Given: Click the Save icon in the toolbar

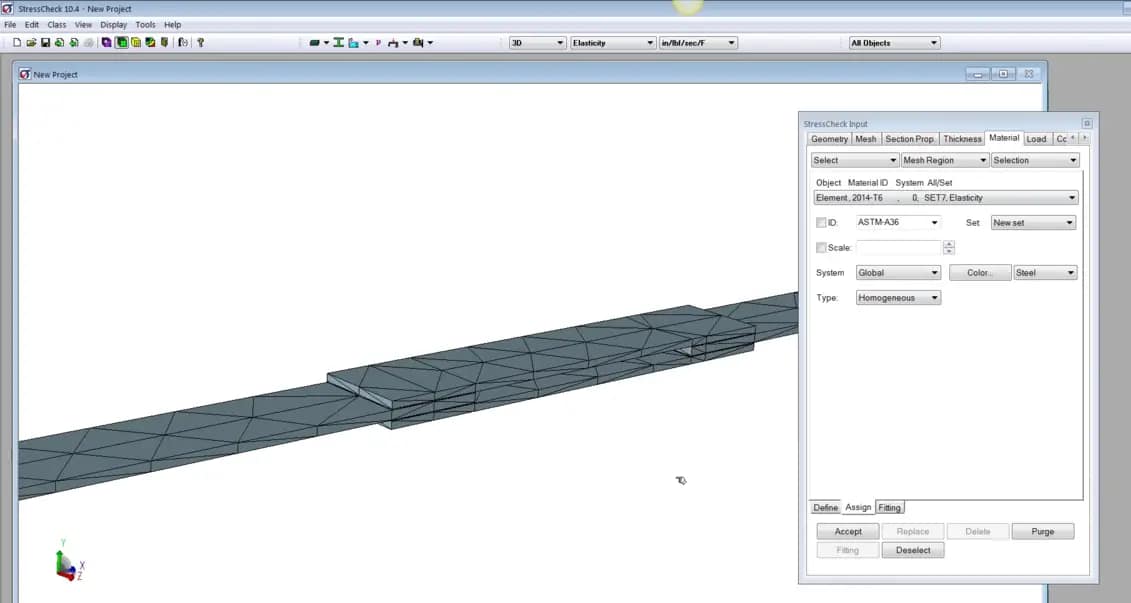Looking at the screenshot, I should point(46,42).
